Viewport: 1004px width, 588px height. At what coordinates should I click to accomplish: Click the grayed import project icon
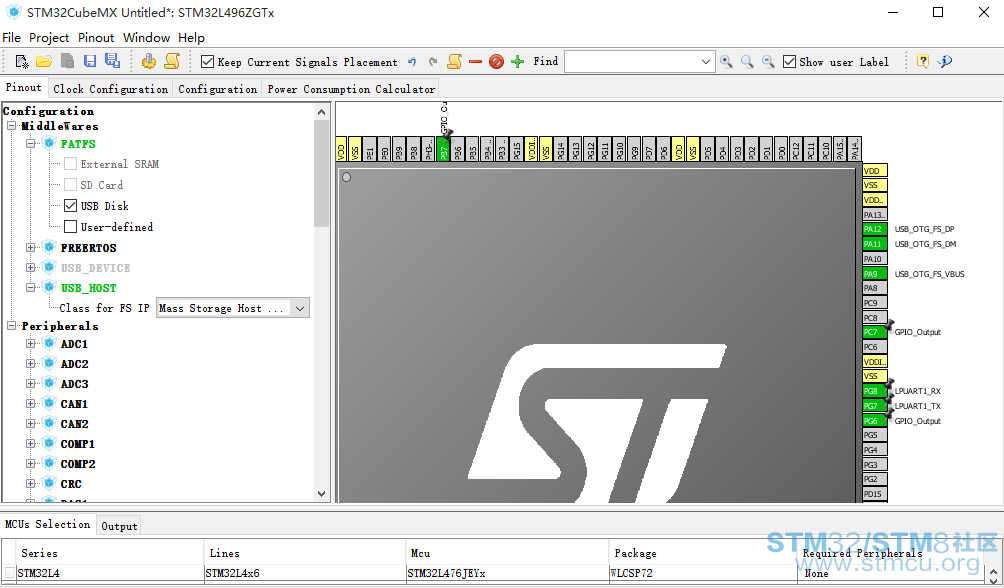click(x=67, y=61)
